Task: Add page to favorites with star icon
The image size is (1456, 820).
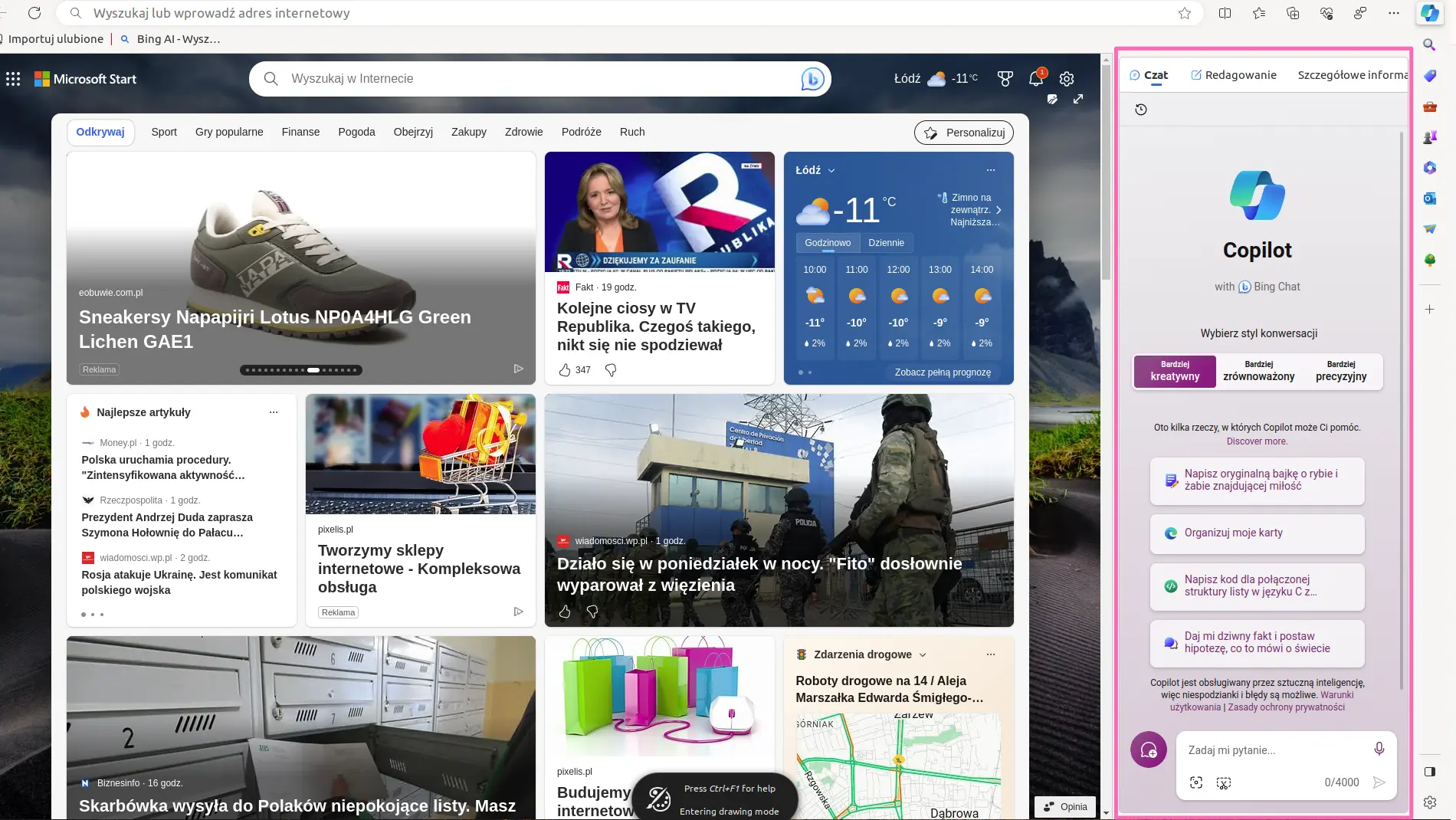Action: [x=1185, y=13]
